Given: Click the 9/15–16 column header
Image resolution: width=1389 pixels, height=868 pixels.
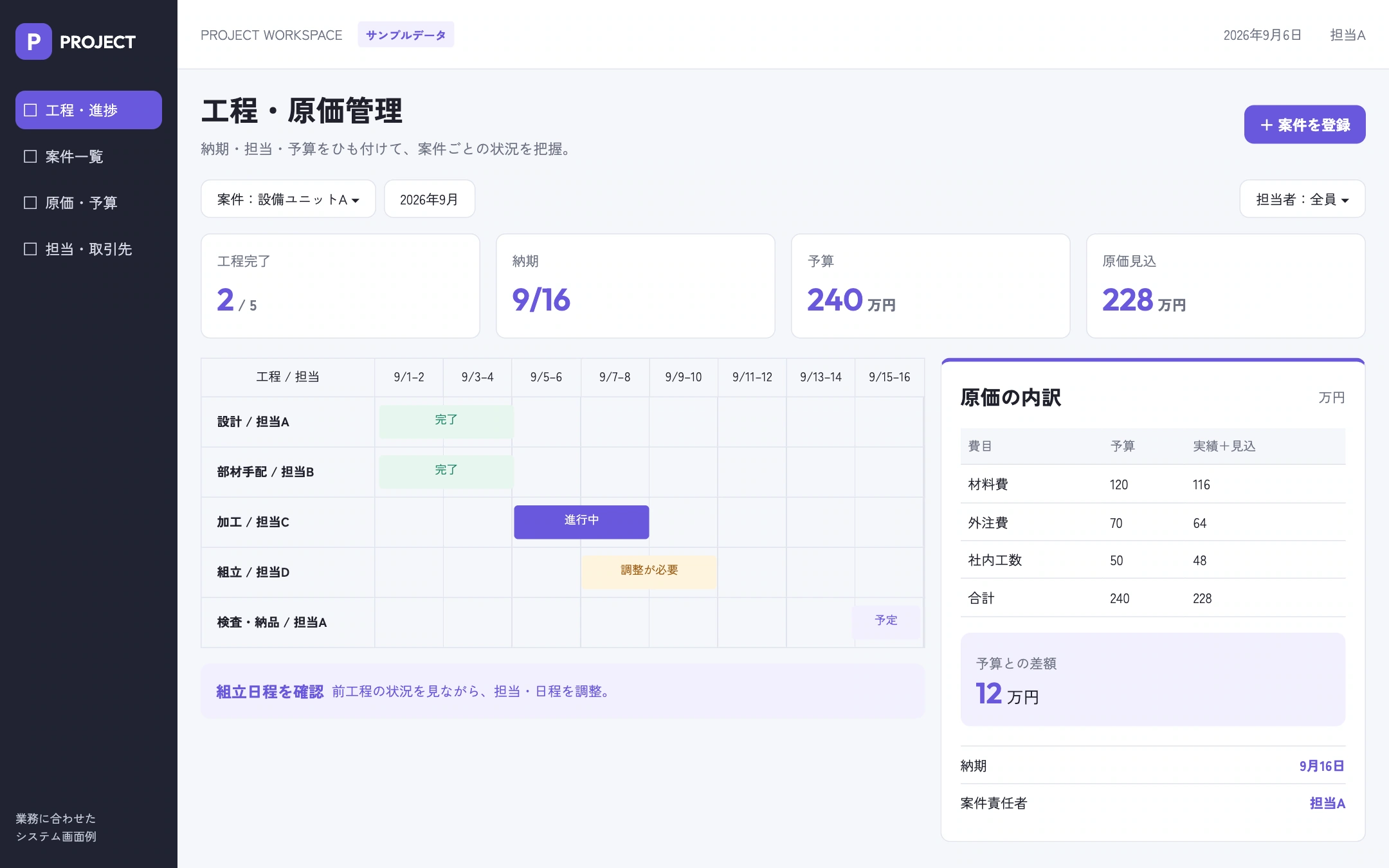Looking at the screenshot, I should 889,377.
